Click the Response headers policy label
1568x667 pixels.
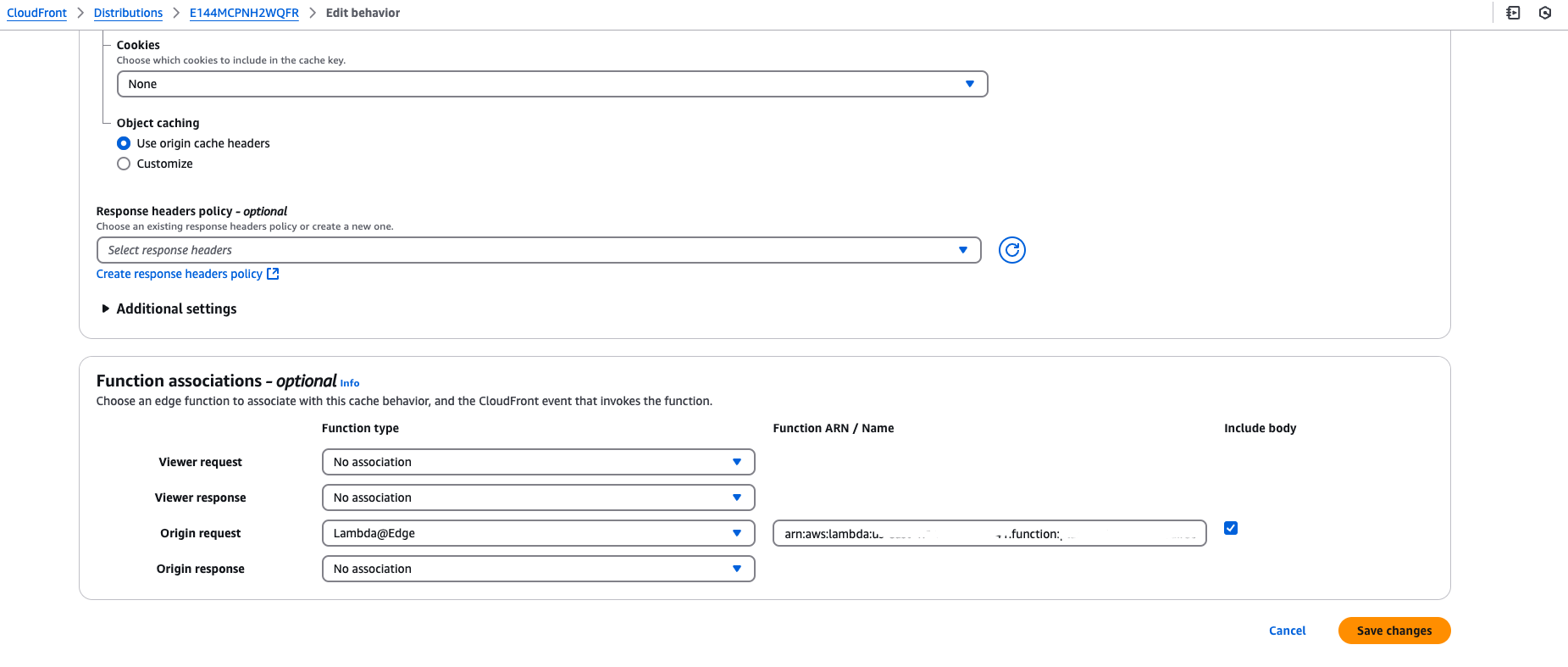191,211
